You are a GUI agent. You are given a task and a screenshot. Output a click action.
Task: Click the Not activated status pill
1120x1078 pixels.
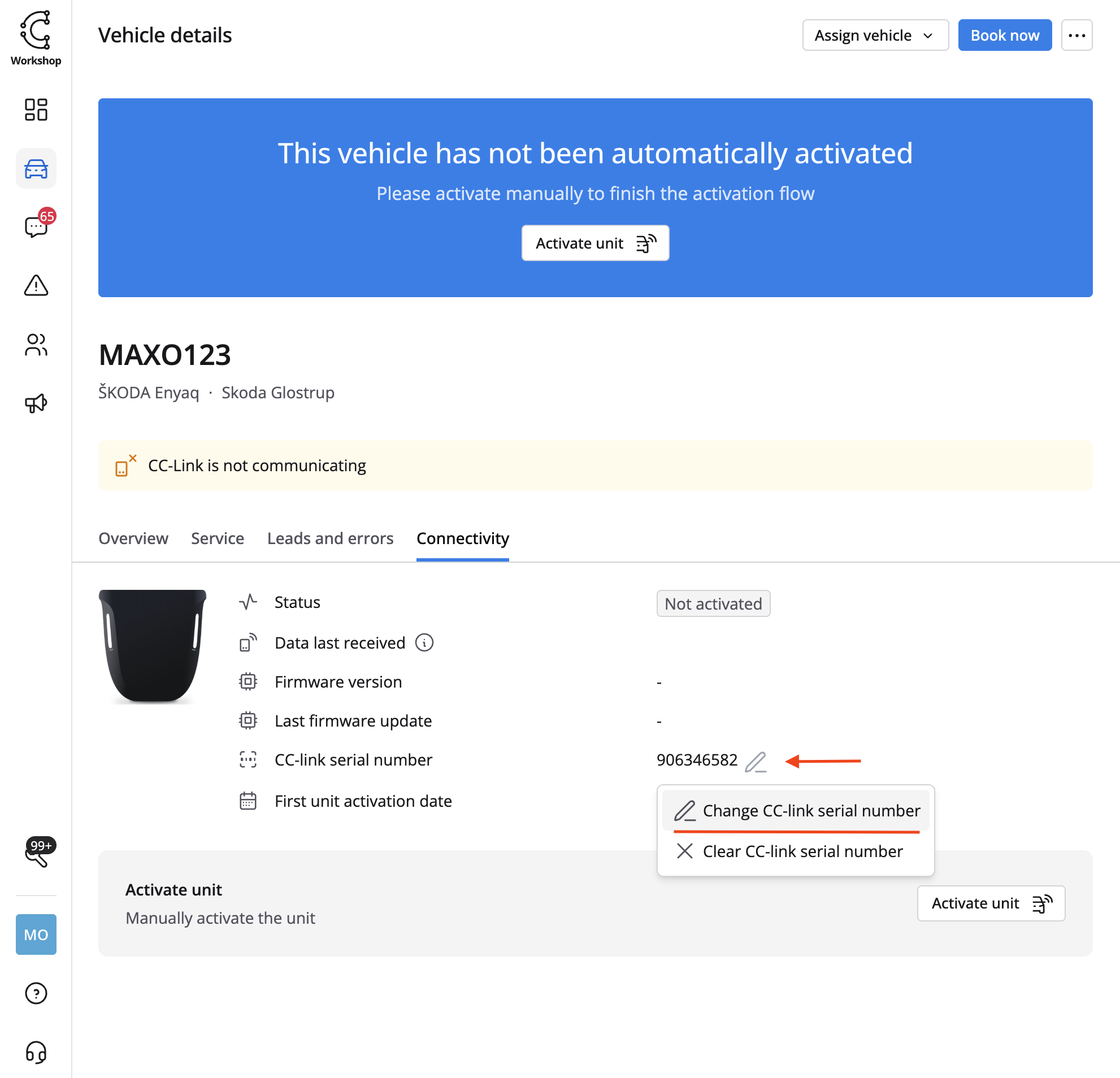coord(713,603)
